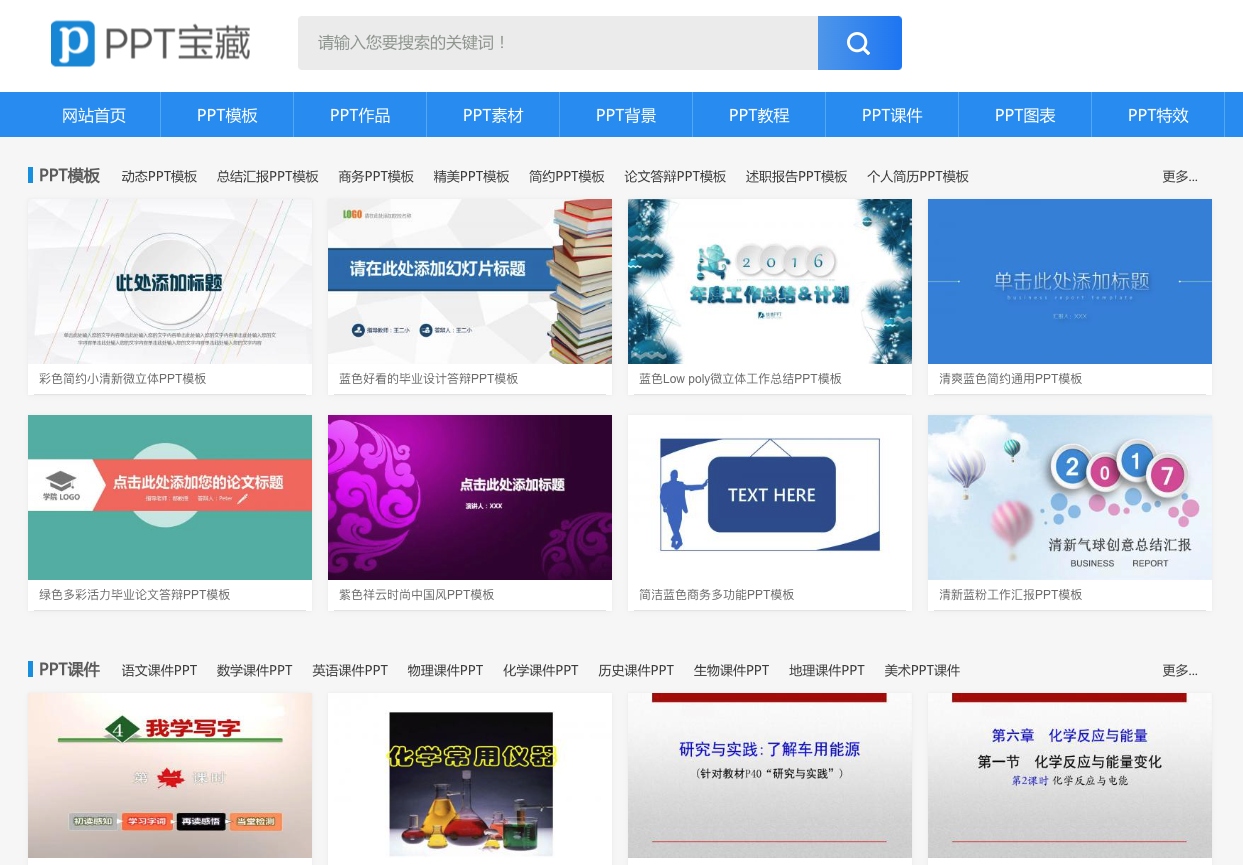The height and width of the screenshot is (865, 1243).
Task: Open the 论文答辩PPT模板 category link
Action: (675, 176)
